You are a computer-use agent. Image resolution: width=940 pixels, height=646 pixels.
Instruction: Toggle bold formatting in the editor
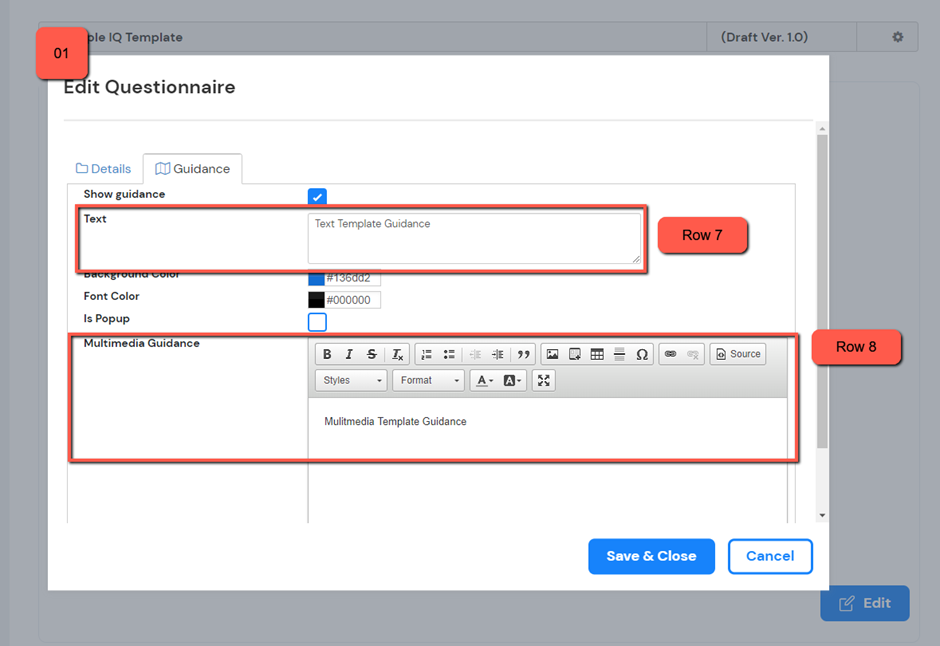click(x=327, y=355)
